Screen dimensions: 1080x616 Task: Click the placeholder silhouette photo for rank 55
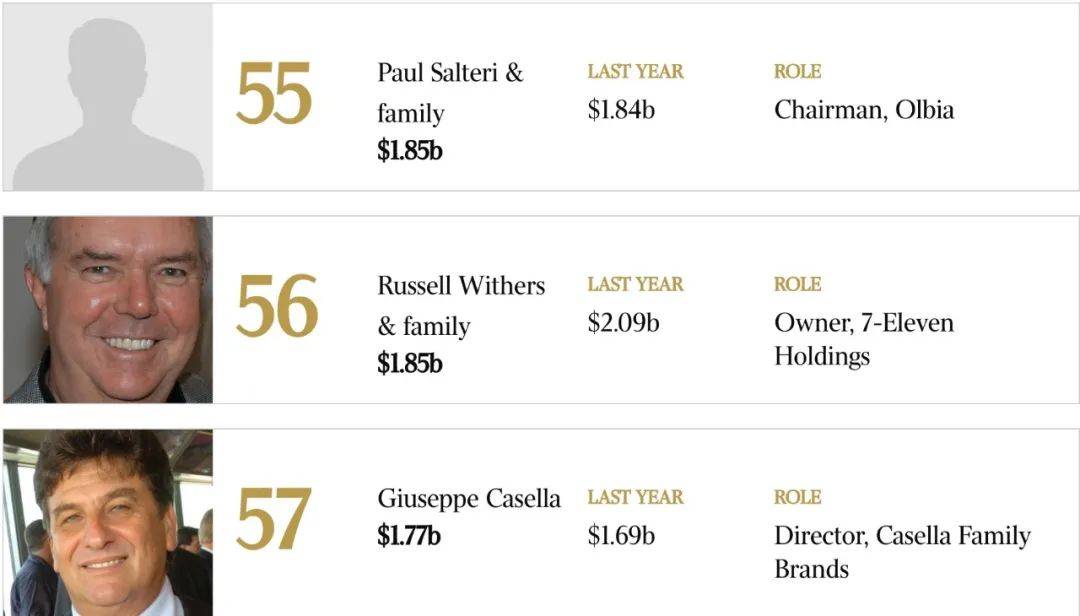108,97
